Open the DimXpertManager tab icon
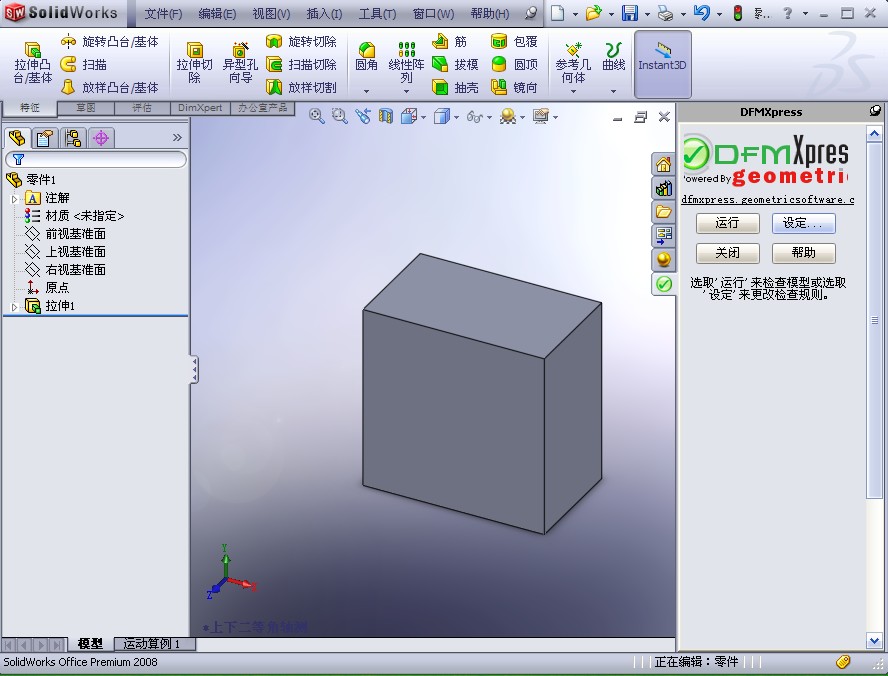Image resolution: width=888 pixels, height=676 pixels. [101, 138]
